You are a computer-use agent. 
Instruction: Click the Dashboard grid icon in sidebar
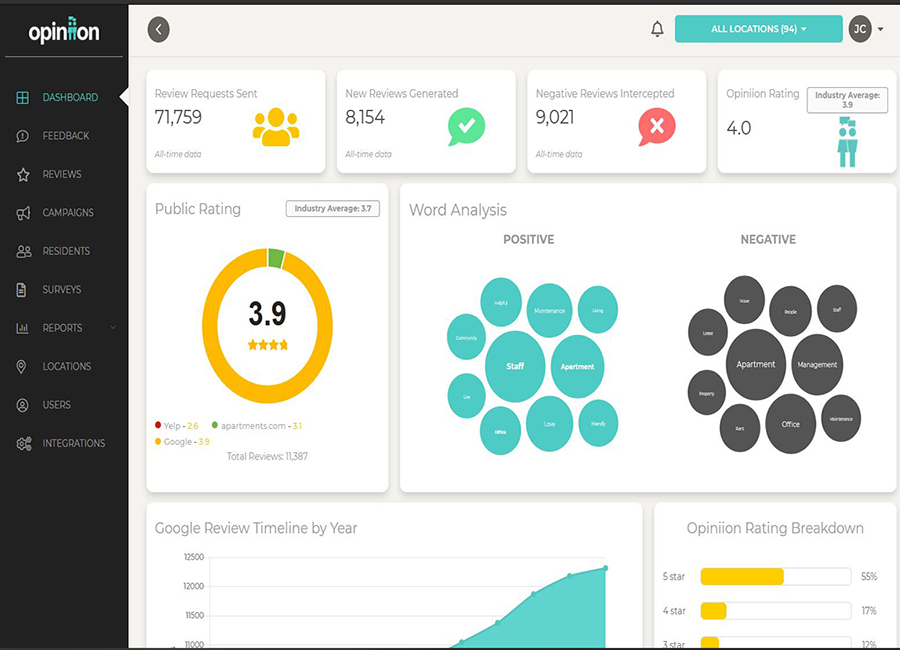point(23,97)
